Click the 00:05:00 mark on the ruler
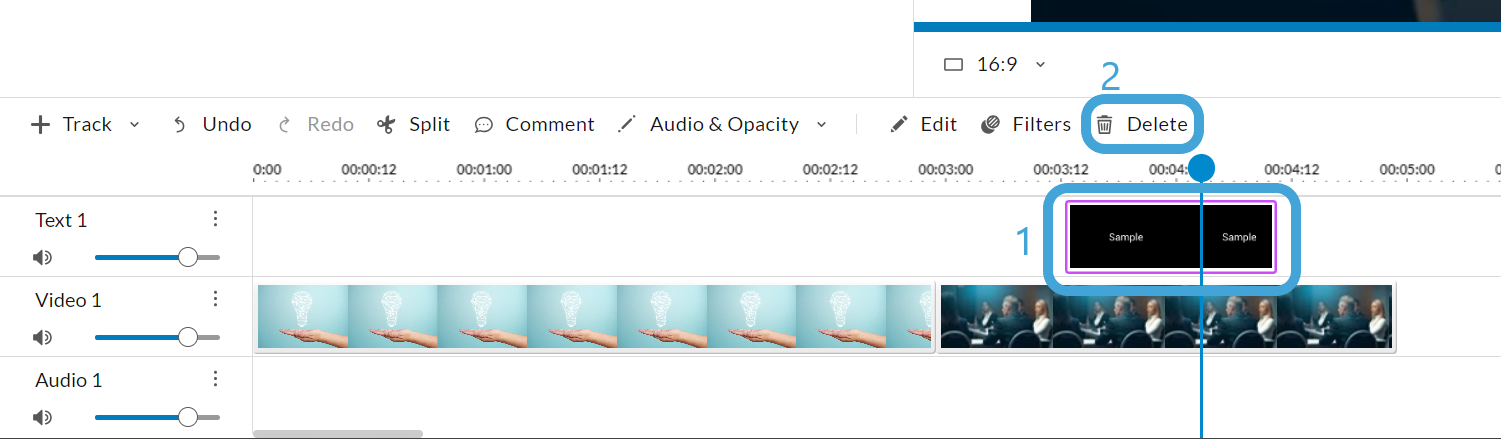Screen dimensions: 1501x439 coord(1407,170)
